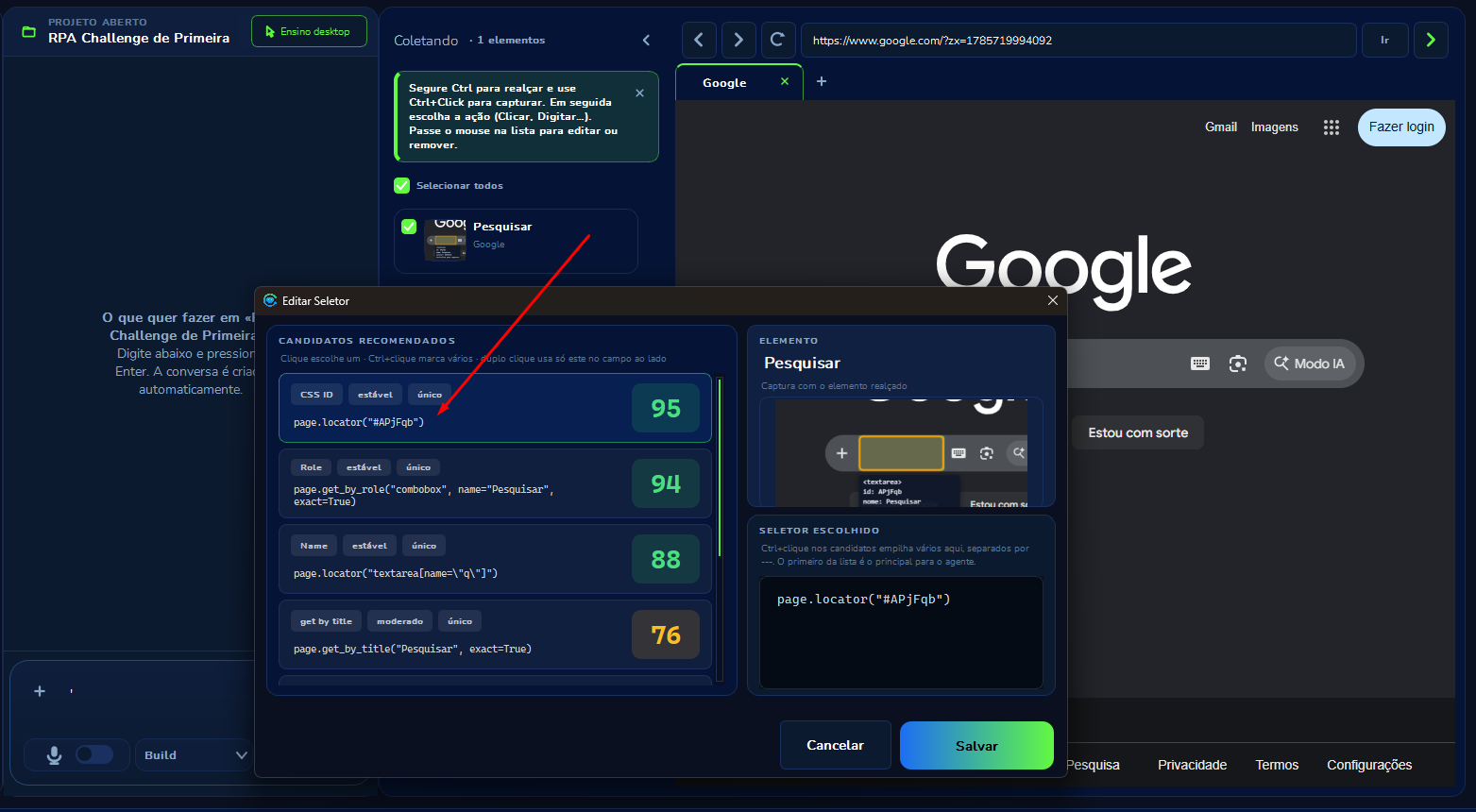Open the Imagens link
Image resolution: width=1476 pixels, height=812 pixels.
point(1275,127)
